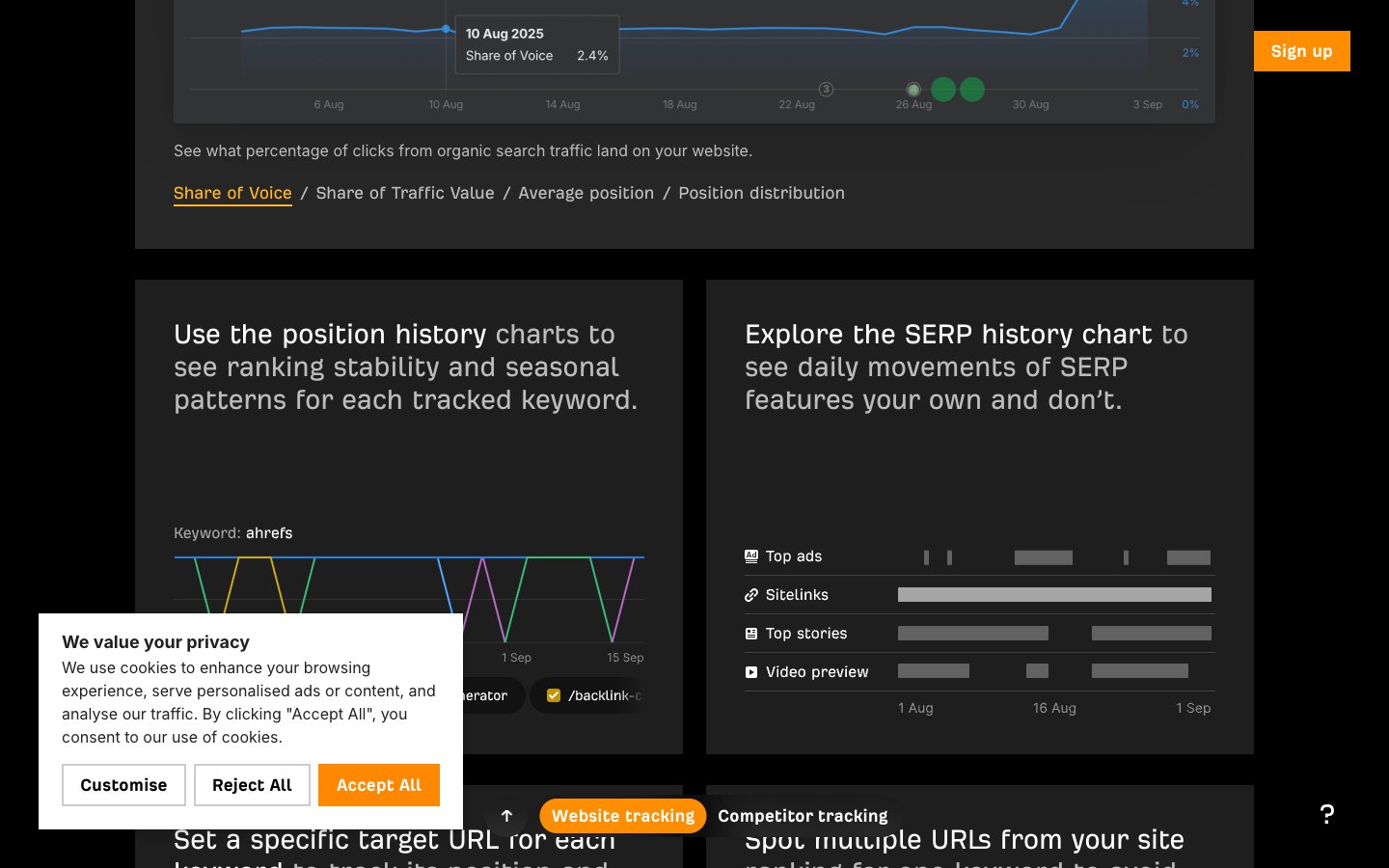Open the help question mark icon
Viewport: 1389px width, 868px height.
point(1327,814)
